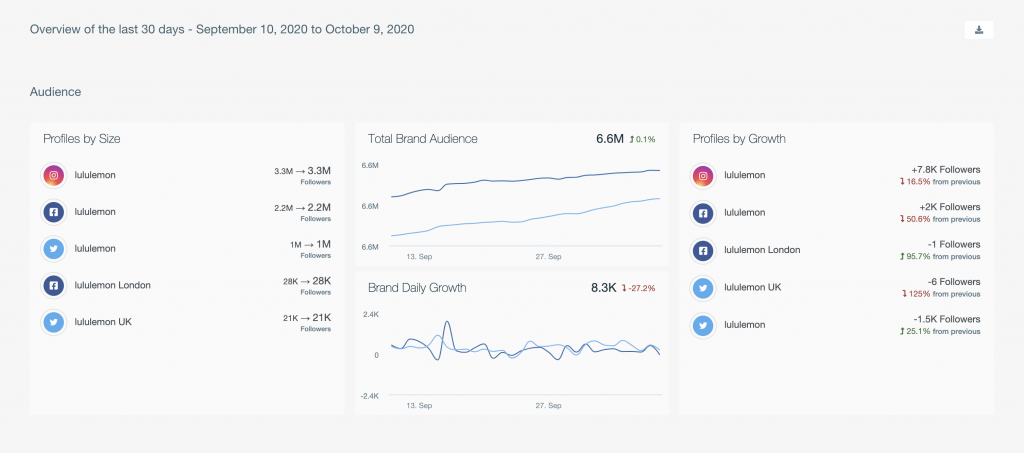
Task: Click lululemon Twitter icon in Profiles by Size
Action: [x=55, y=248]
